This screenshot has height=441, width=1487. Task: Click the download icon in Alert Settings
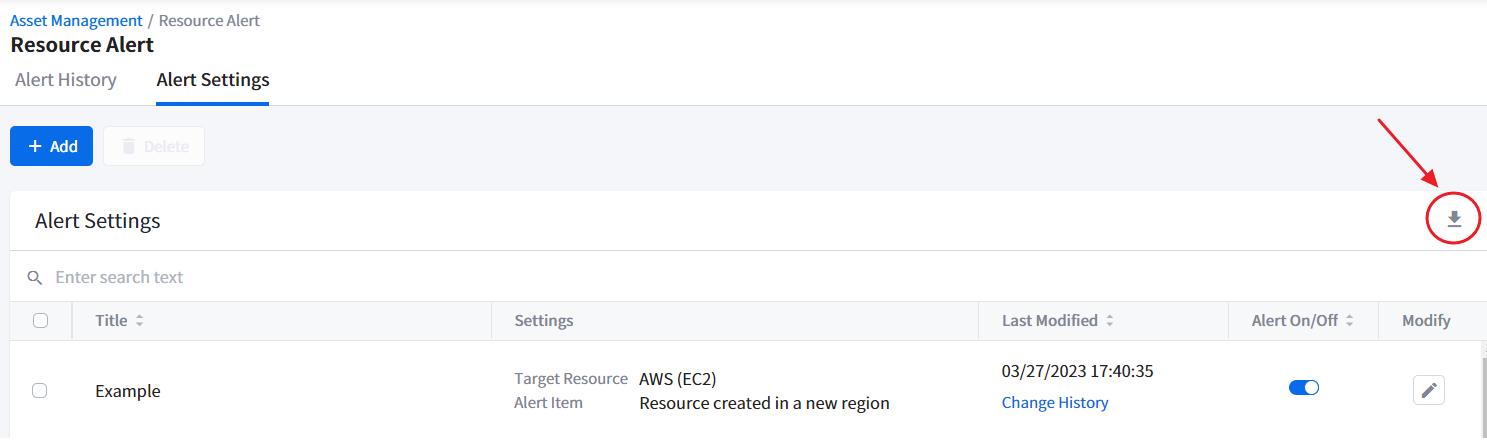click(1454, 220)
